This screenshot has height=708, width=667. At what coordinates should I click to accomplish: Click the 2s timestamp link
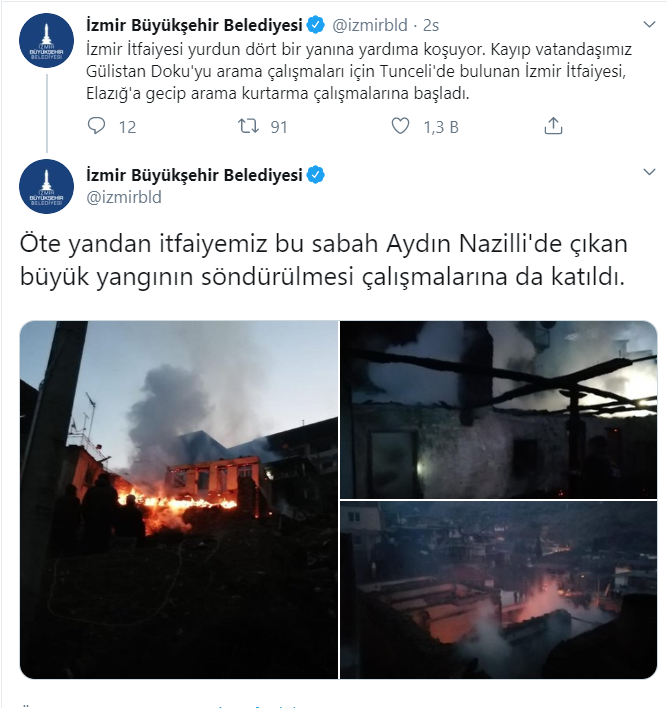(431, 25)
